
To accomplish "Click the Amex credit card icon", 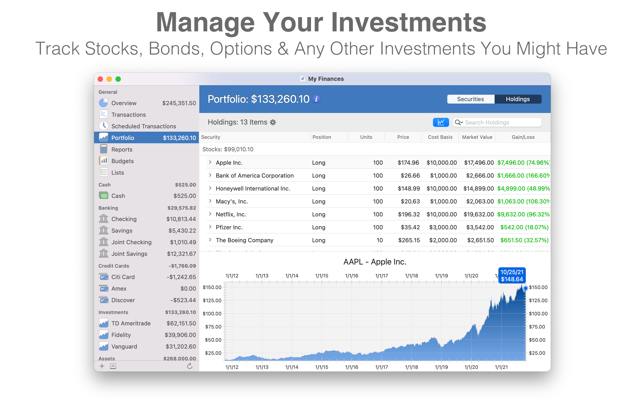I will (103, 288).
